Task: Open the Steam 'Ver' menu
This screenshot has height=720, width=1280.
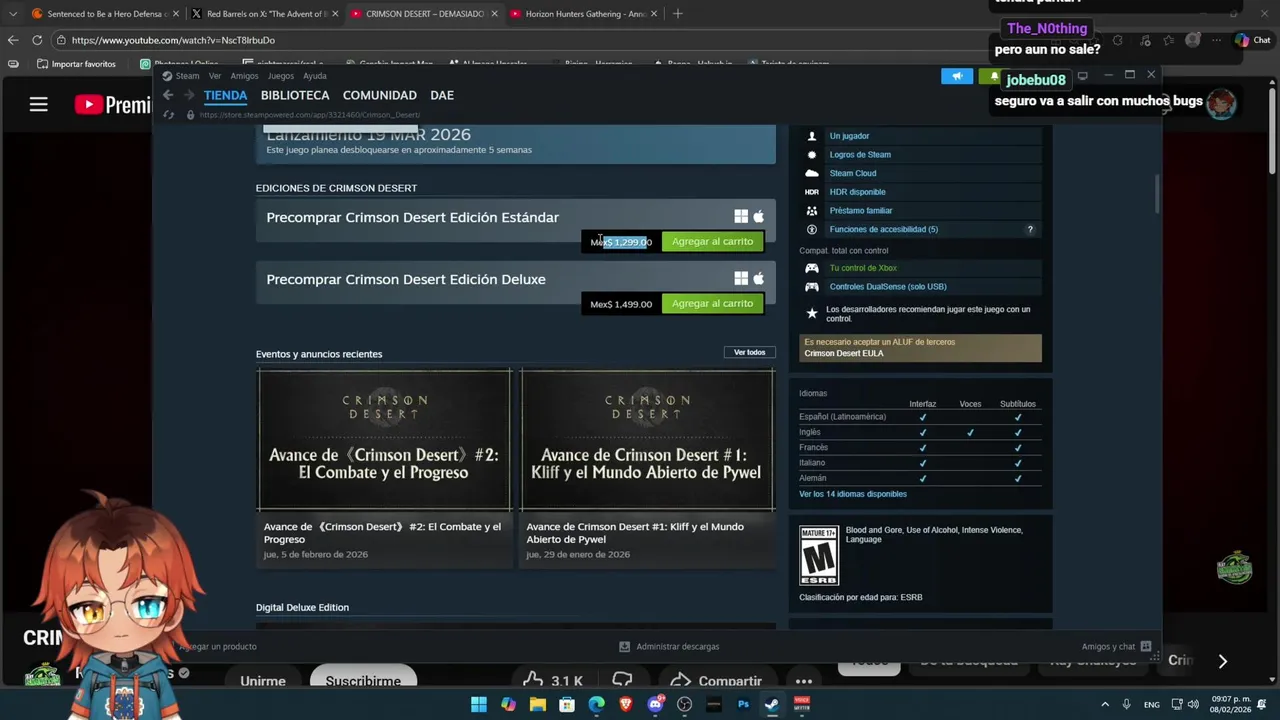Action: [x=215, y=76]
